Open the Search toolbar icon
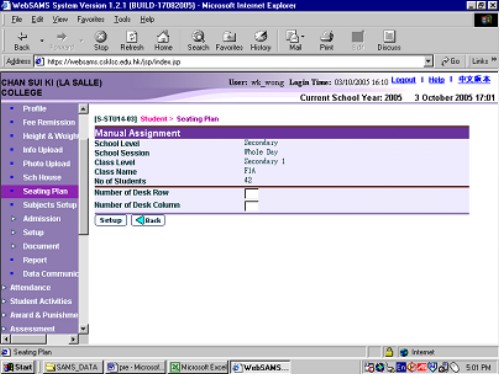The image size is (500, 375). point(198,41)
